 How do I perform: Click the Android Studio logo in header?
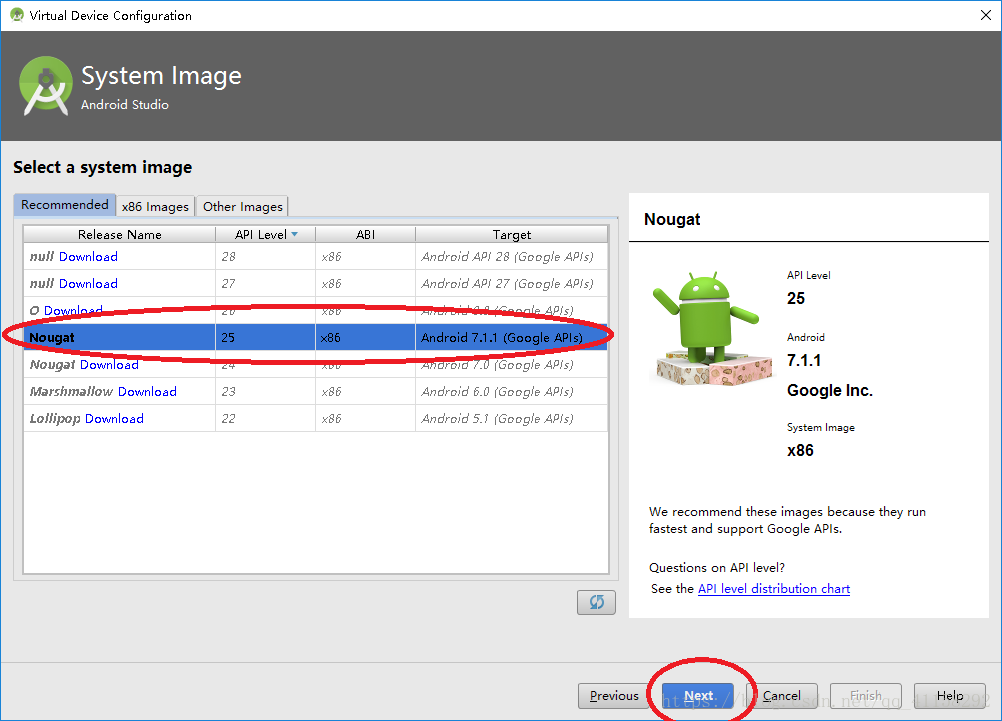coord(46,86)
